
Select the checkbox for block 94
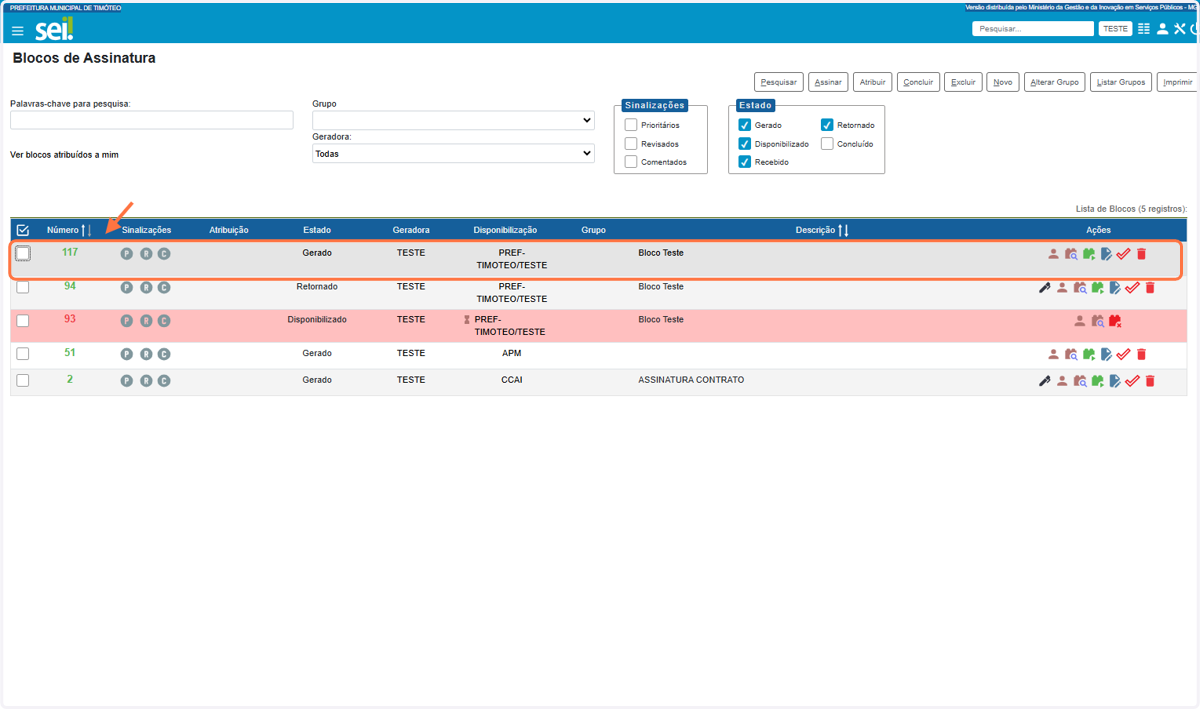23,287
